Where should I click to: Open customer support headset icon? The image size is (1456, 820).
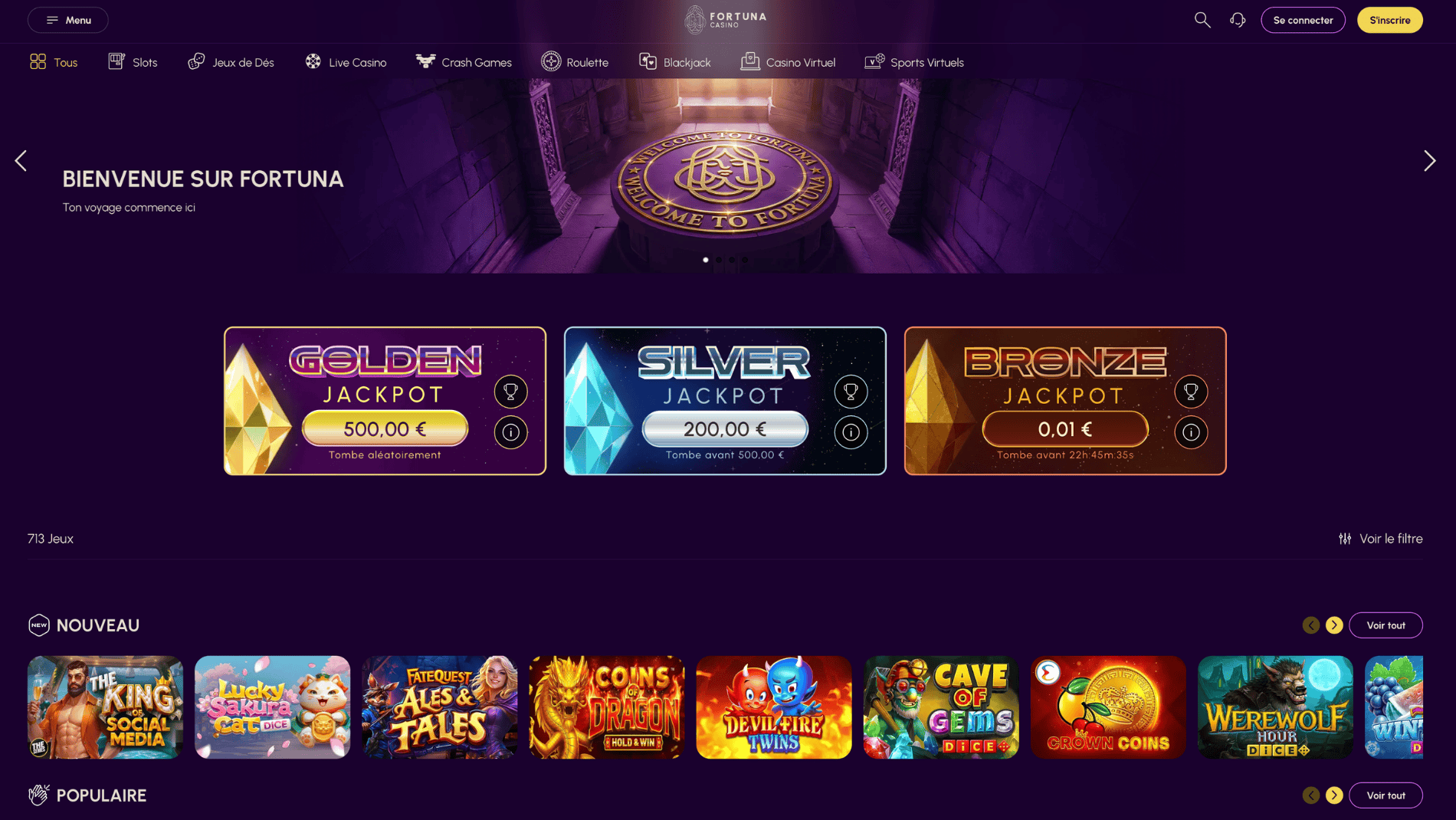pyautogui.click(x=1238, y=20)
